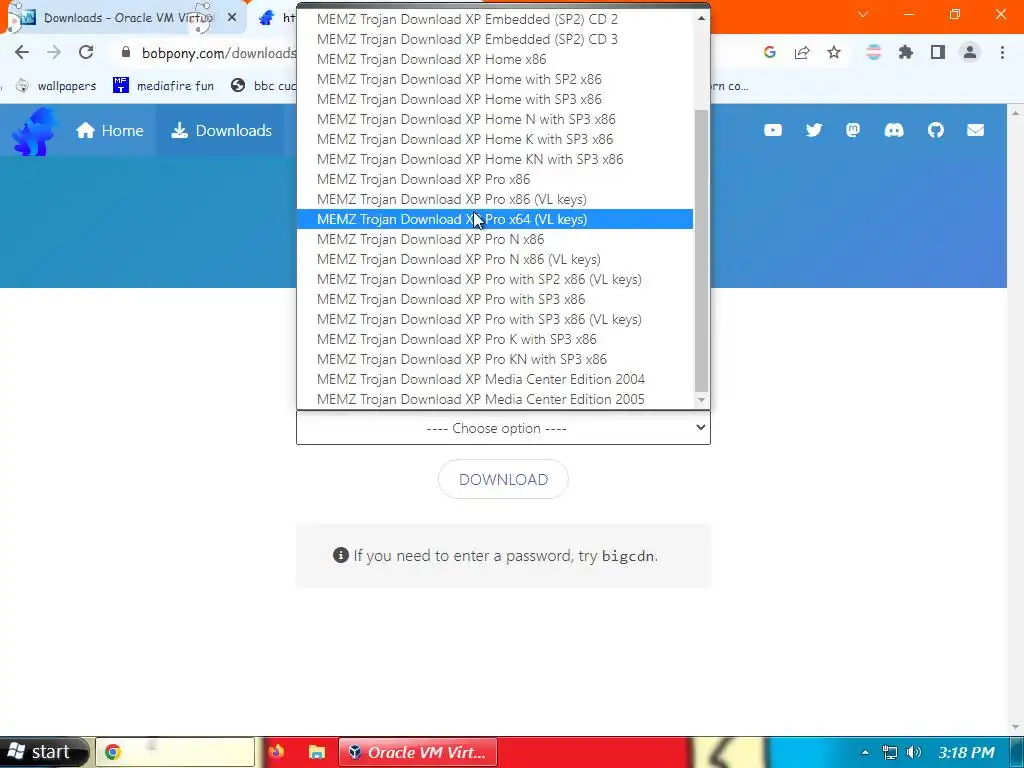The width and height of the screenshot is (1024, 768).
Task: Open the Choose option dropdown
Action: tap(503, 428)
